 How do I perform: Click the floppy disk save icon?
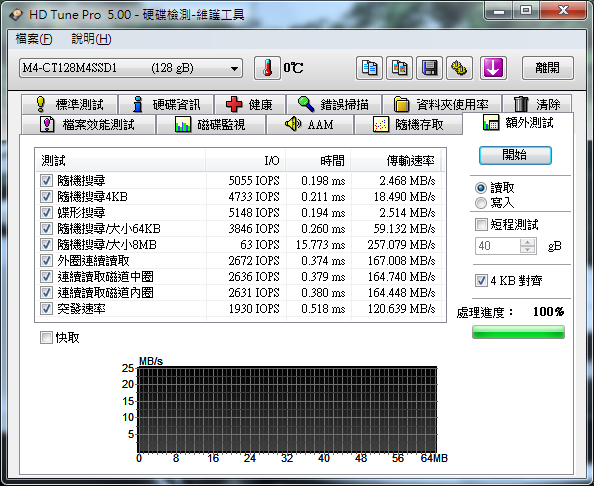click(x=429, y=68)
